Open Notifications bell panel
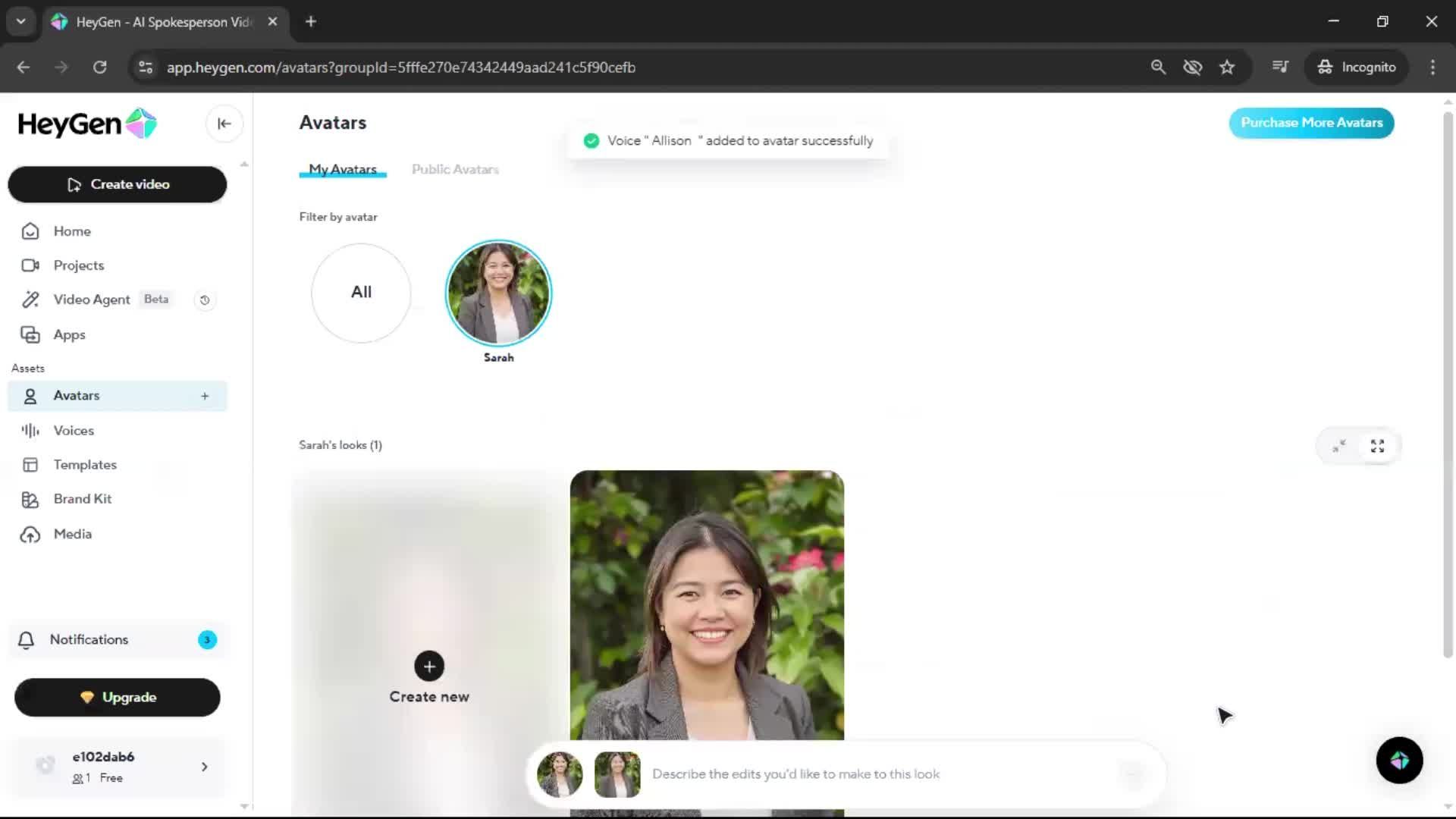The image size is (1456, 819). [x=89, y=640]
